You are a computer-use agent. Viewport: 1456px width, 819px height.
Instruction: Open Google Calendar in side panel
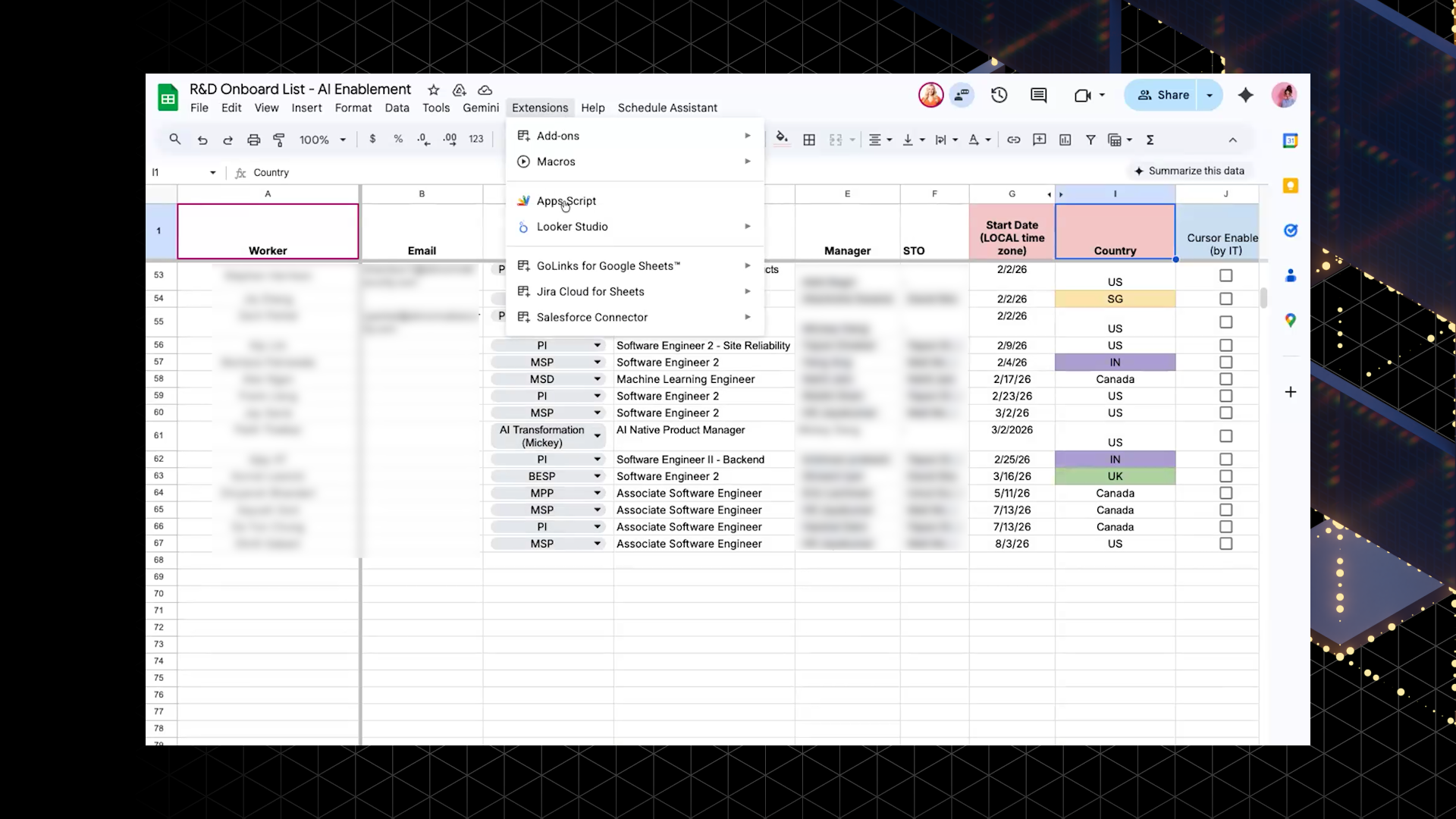coord(1291,140)
